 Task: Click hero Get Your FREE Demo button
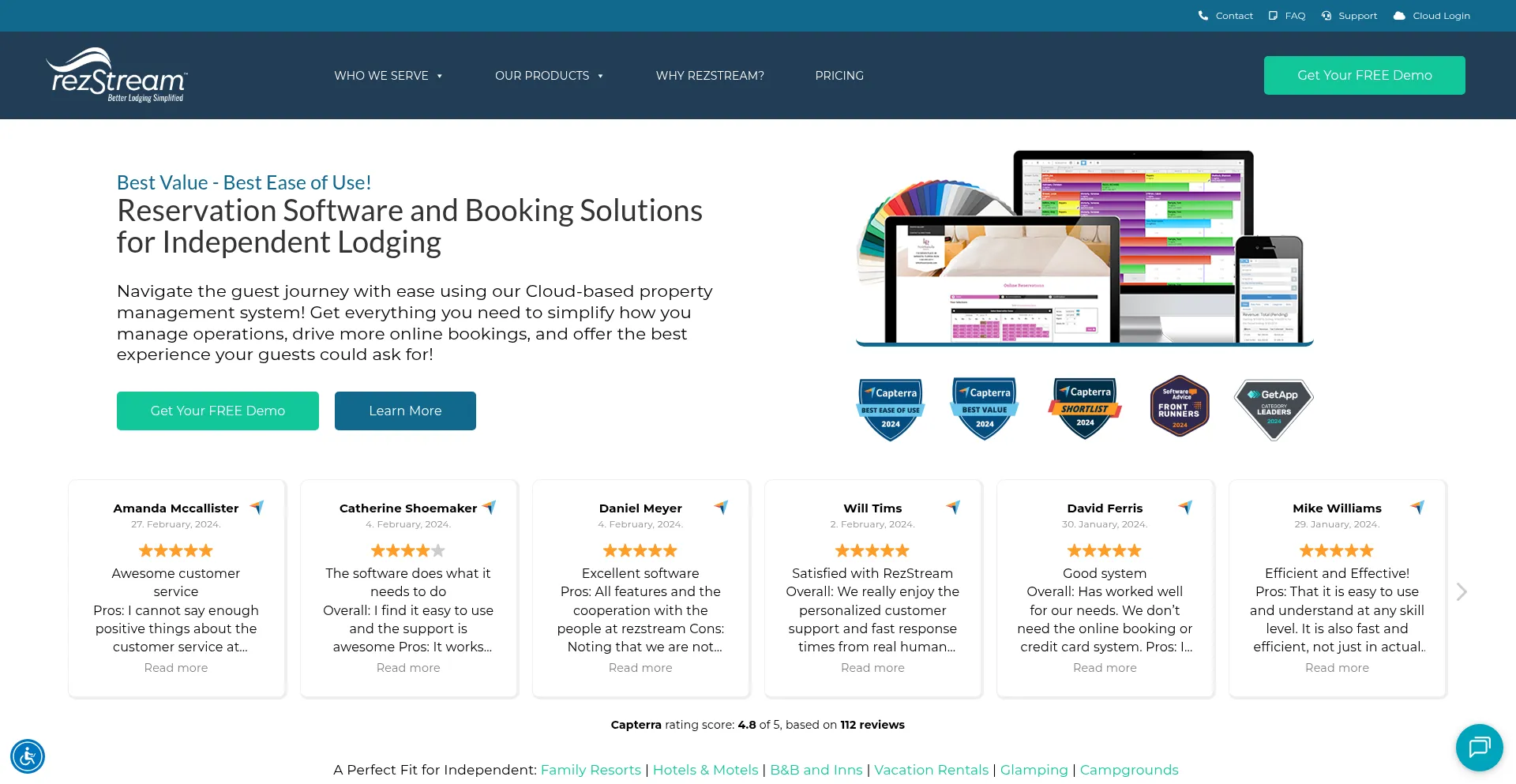click(218, 411)
